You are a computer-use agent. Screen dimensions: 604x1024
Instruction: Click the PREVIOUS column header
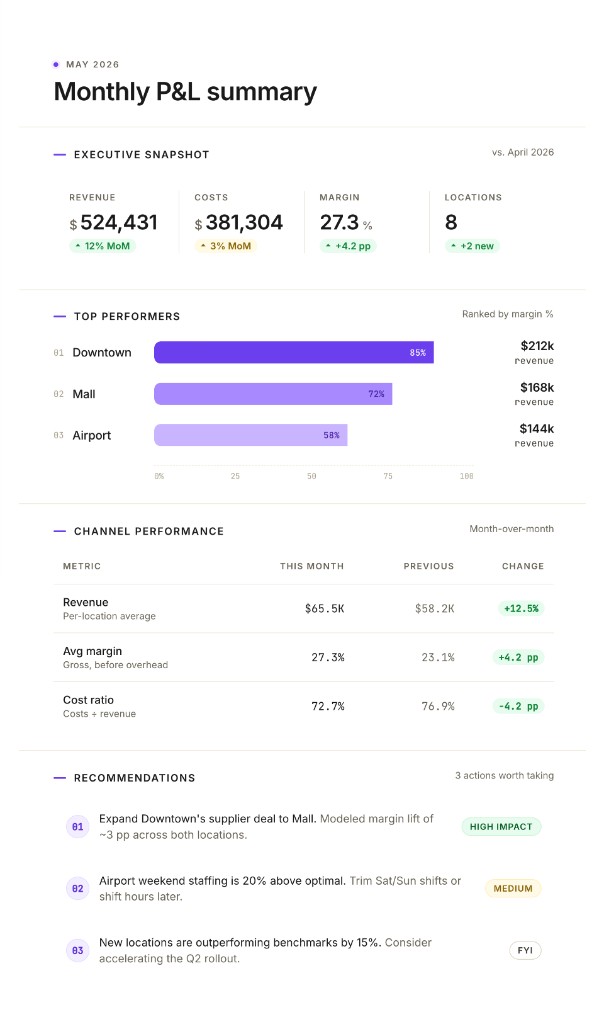click(428, 566)
